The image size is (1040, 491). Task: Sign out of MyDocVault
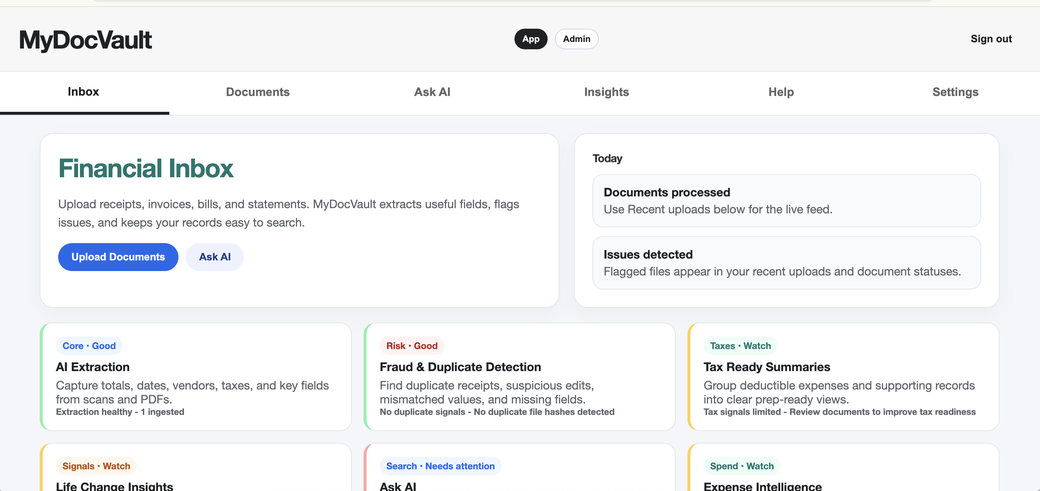click(991, 39)
